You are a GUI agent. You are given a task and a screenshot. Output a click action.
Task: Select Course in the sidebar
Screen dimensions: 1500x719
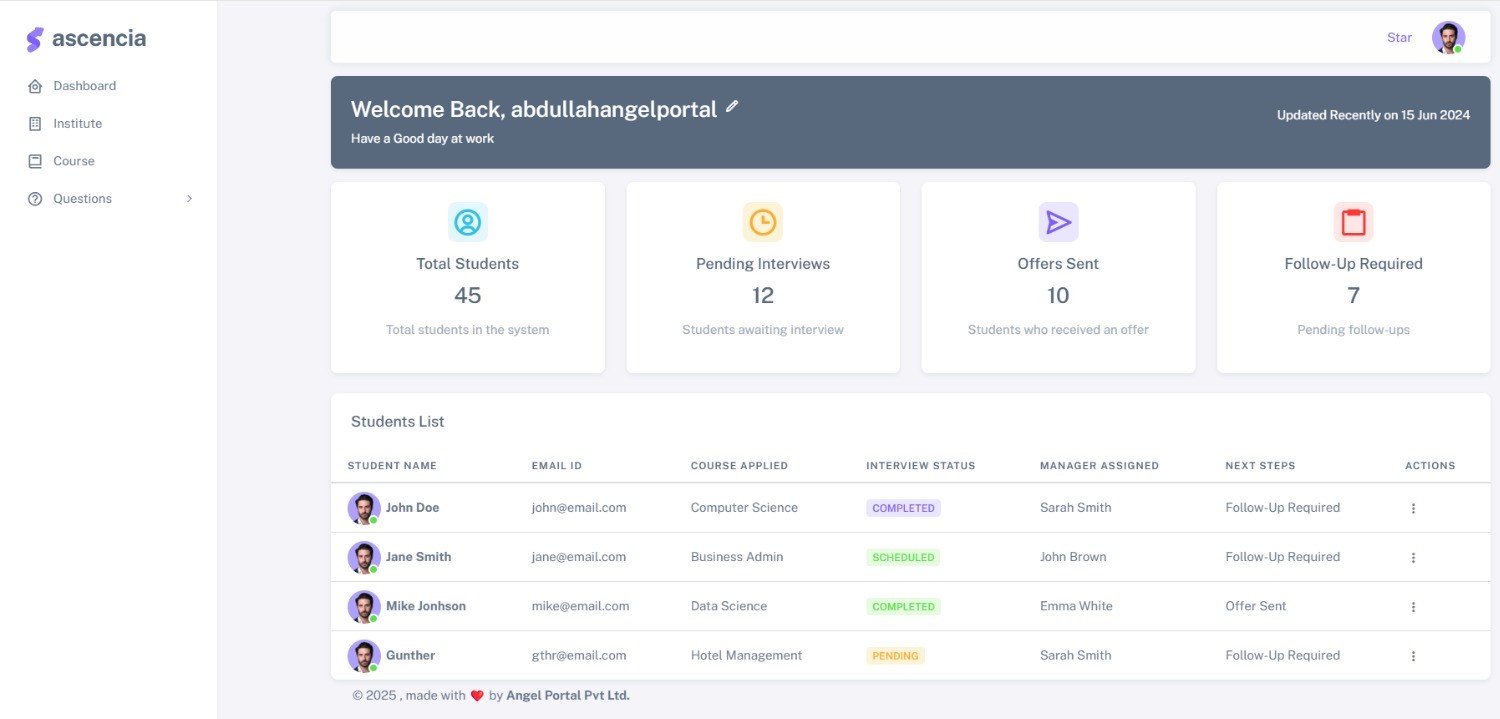coord(73,161)
